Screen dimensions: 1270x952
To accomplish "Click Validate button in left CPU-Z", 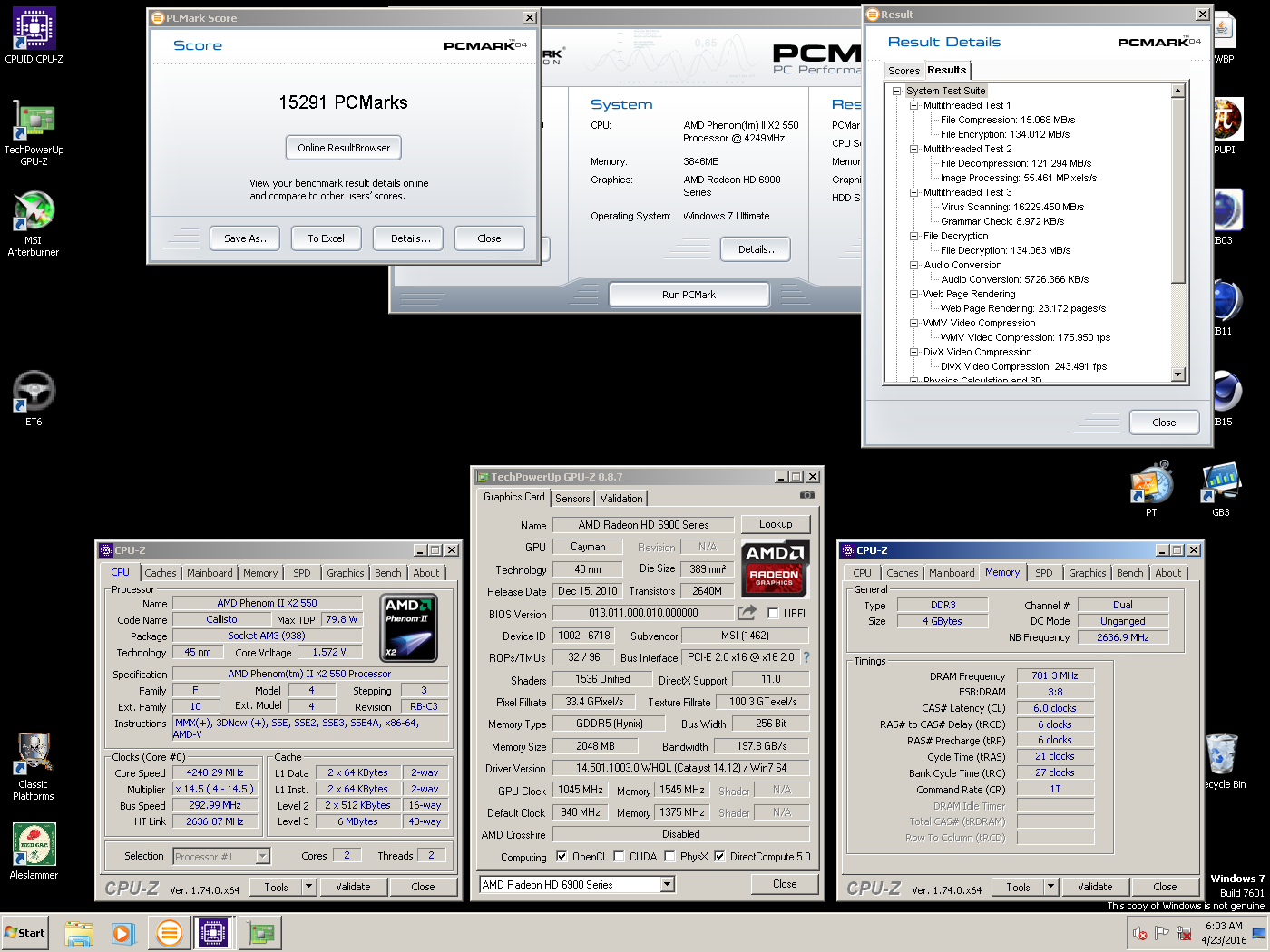I will pos(353,887).
